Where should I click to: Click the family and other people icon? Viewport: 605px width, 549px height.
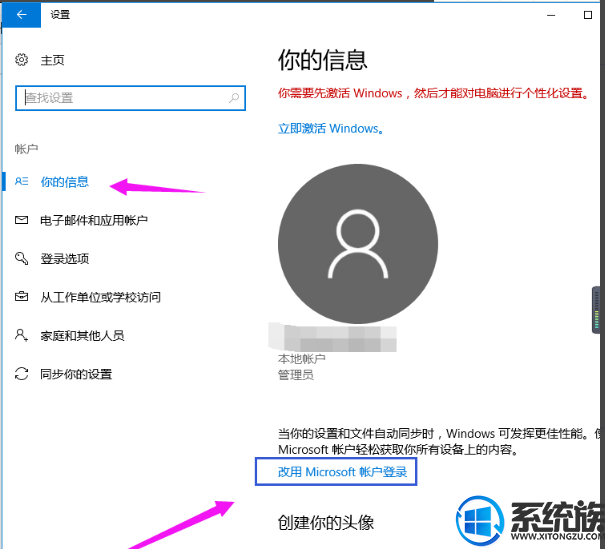[x=22, y=335]
